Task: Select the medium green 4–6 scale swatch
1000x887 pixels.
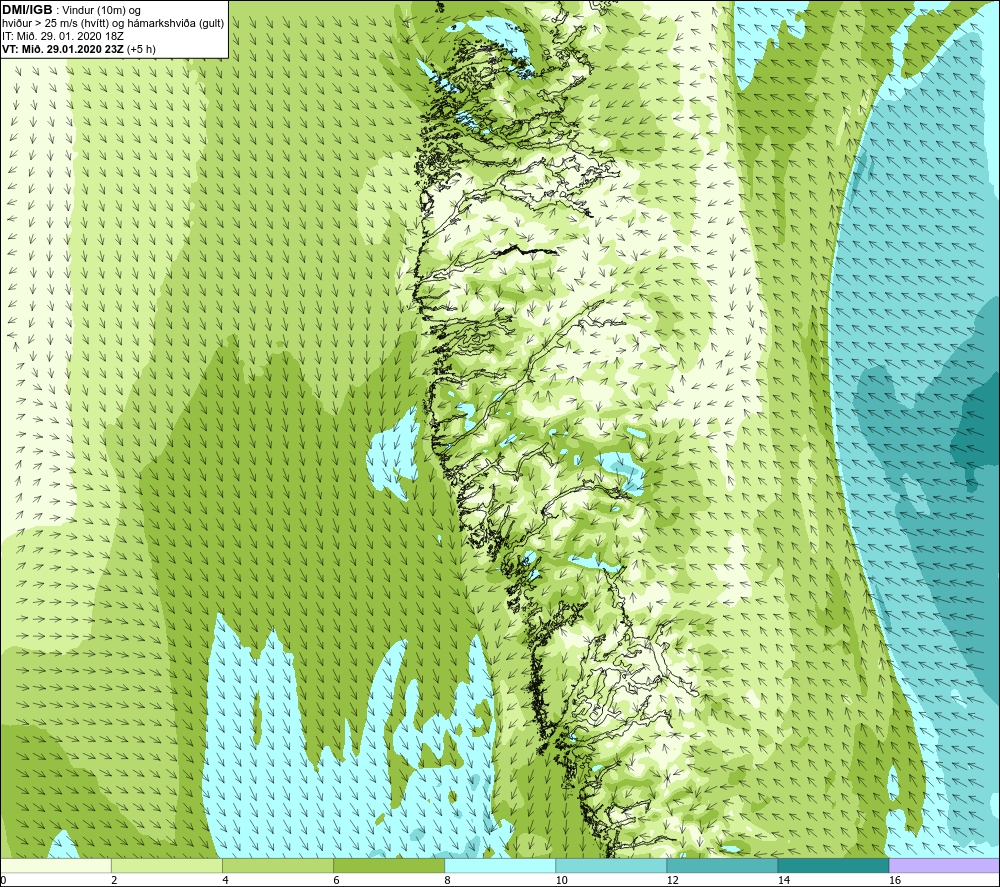Action: (278, 865)
